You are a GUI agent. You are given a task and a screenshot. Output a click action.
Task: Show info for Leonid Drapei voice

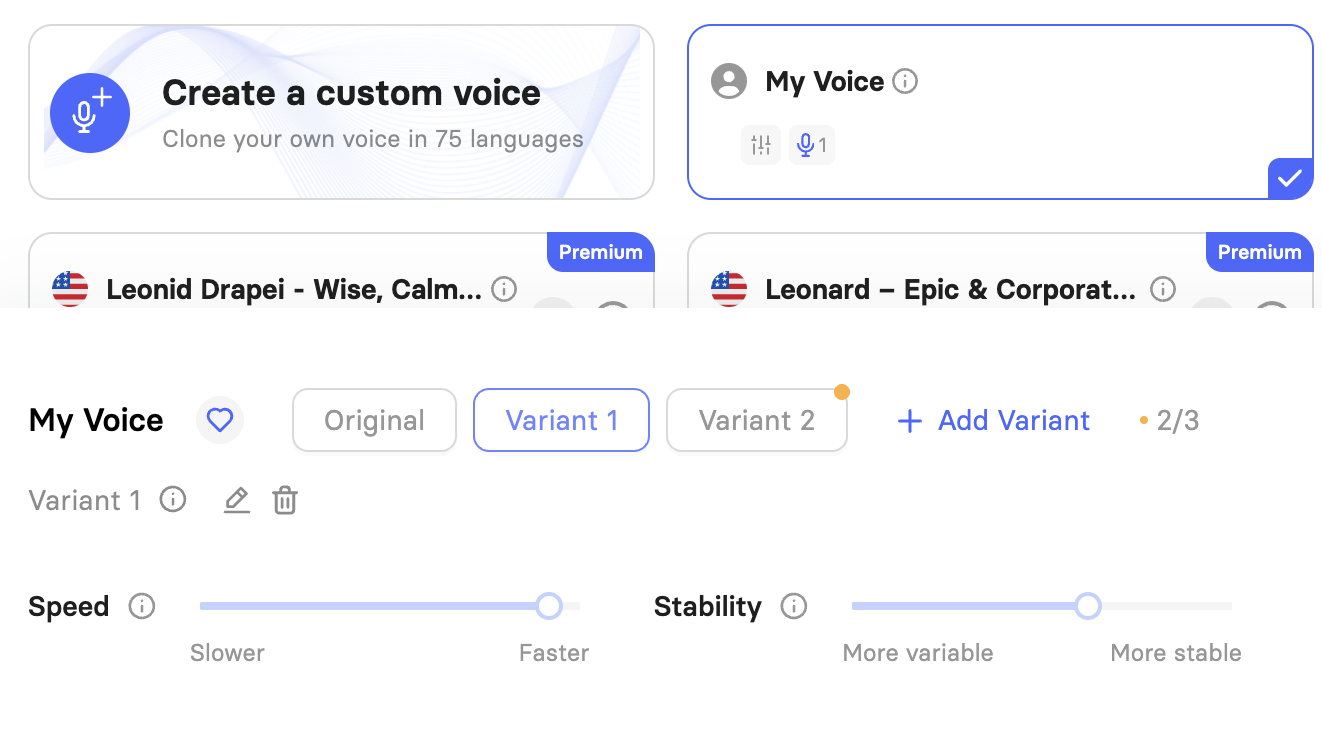click(x=505, y=290)
